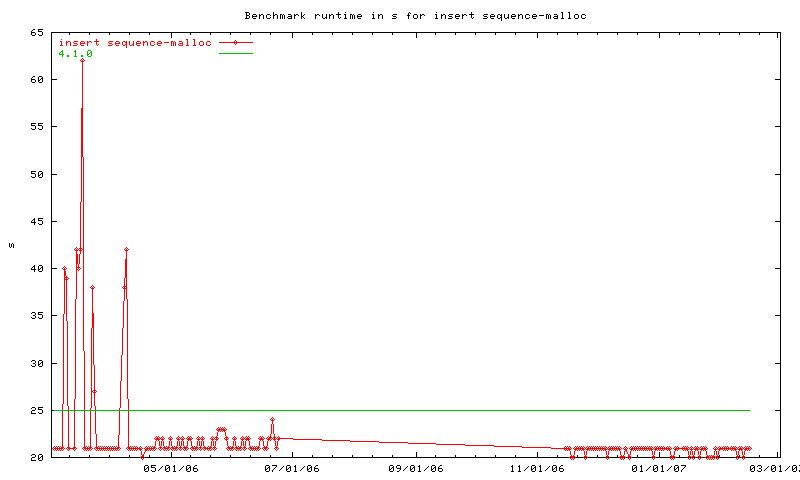
Task: Click the y-axis unit label 's'
Action: click(11, 245)
